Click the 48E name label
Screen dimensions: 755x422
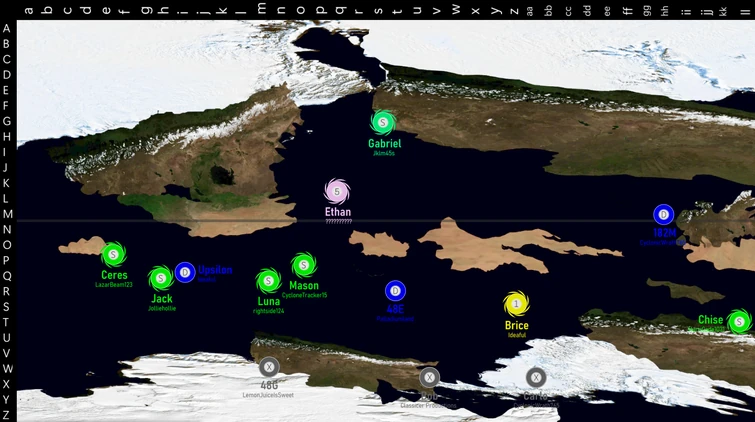point(395,309)
